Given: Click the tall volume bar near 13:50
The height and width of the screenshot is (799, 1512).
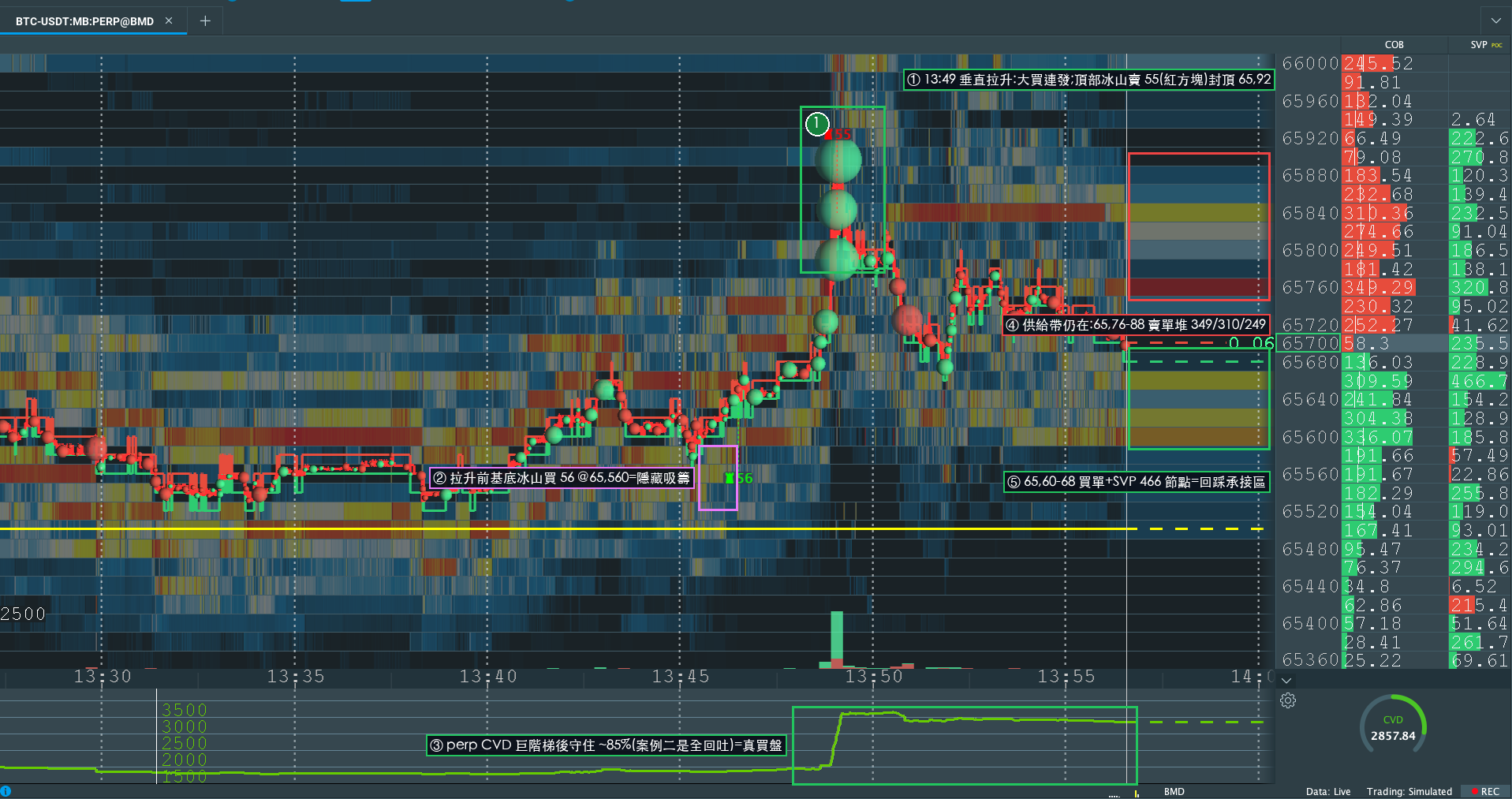Looking at the screenshot, I should pyautogui.click(x=837, y=640).
